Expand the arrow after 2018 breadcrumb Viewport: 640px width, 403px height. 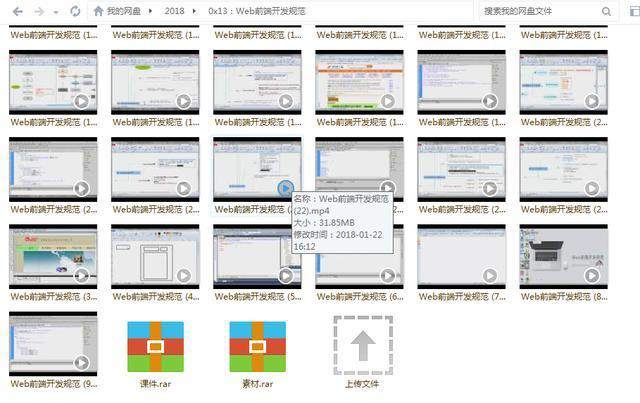(194, 11)
